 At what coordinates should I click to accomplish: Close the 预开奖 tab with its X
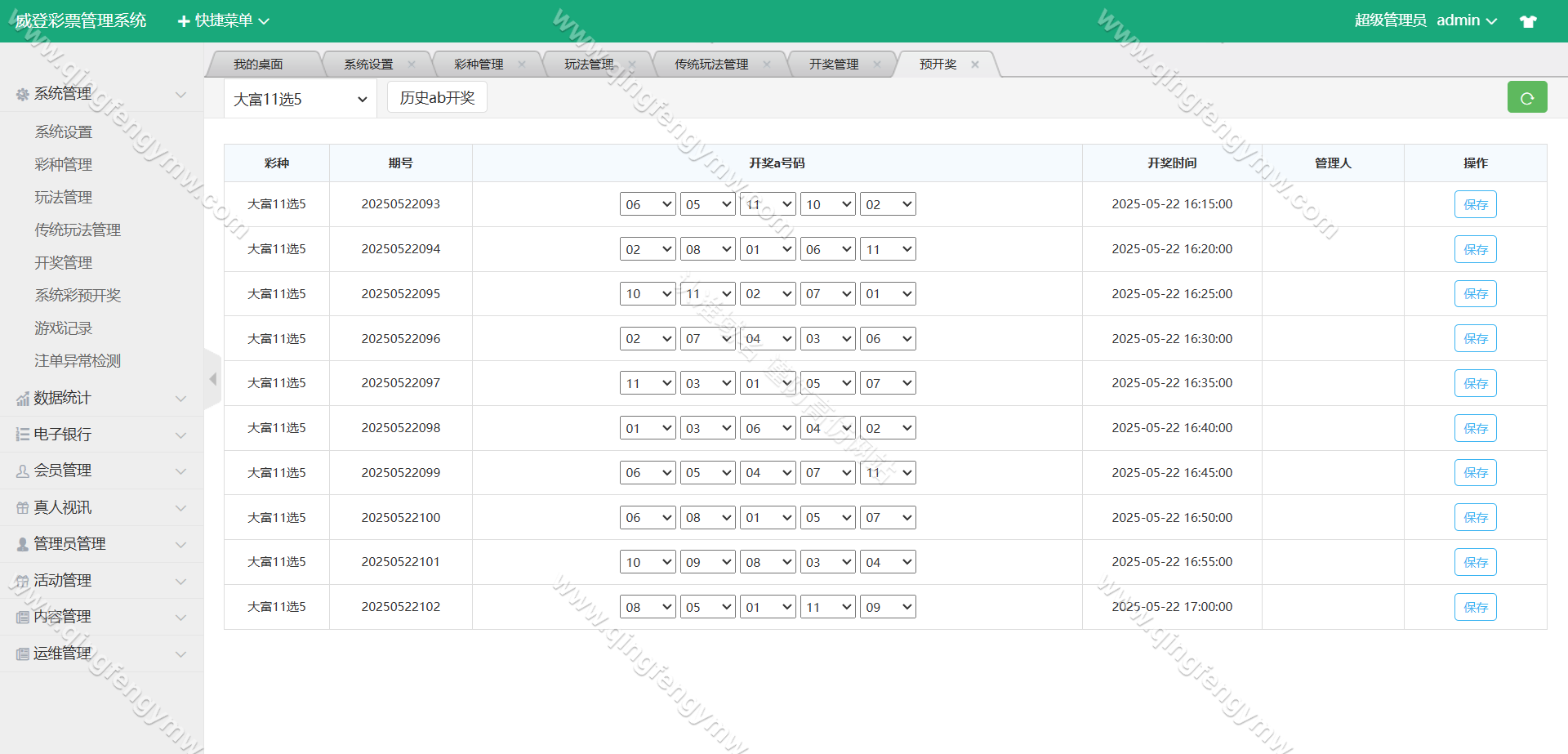coord(975,65)
